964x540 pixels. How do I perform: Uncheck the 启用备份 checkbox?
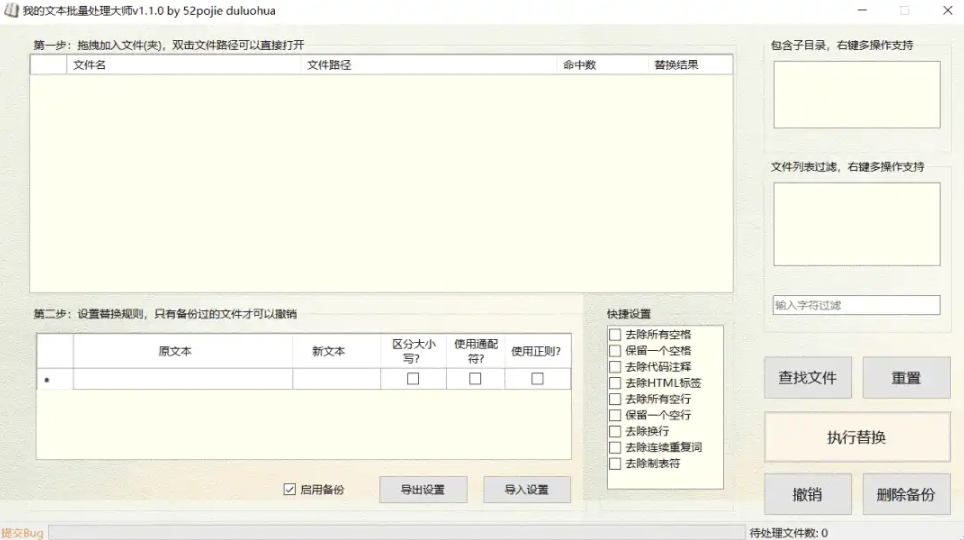pyautogui.click(x=290, y=489)
